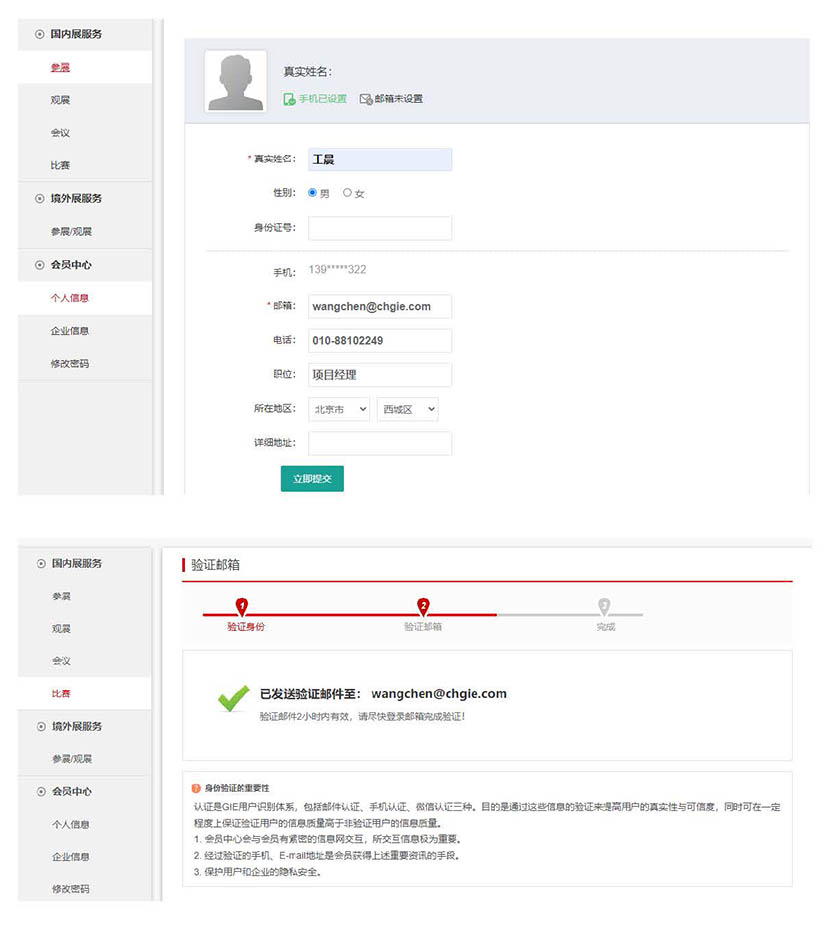Click 会员中心 circle icon beside the profile form
Viewport: 840px width, 941px height.
[x=40, y=265]
